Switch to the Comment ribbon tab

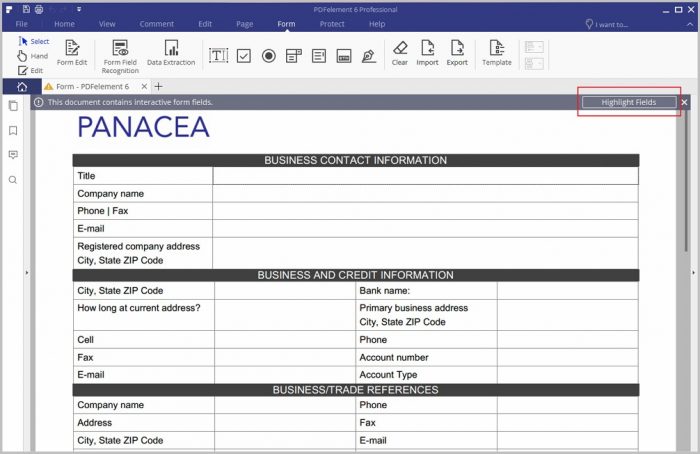157,24
